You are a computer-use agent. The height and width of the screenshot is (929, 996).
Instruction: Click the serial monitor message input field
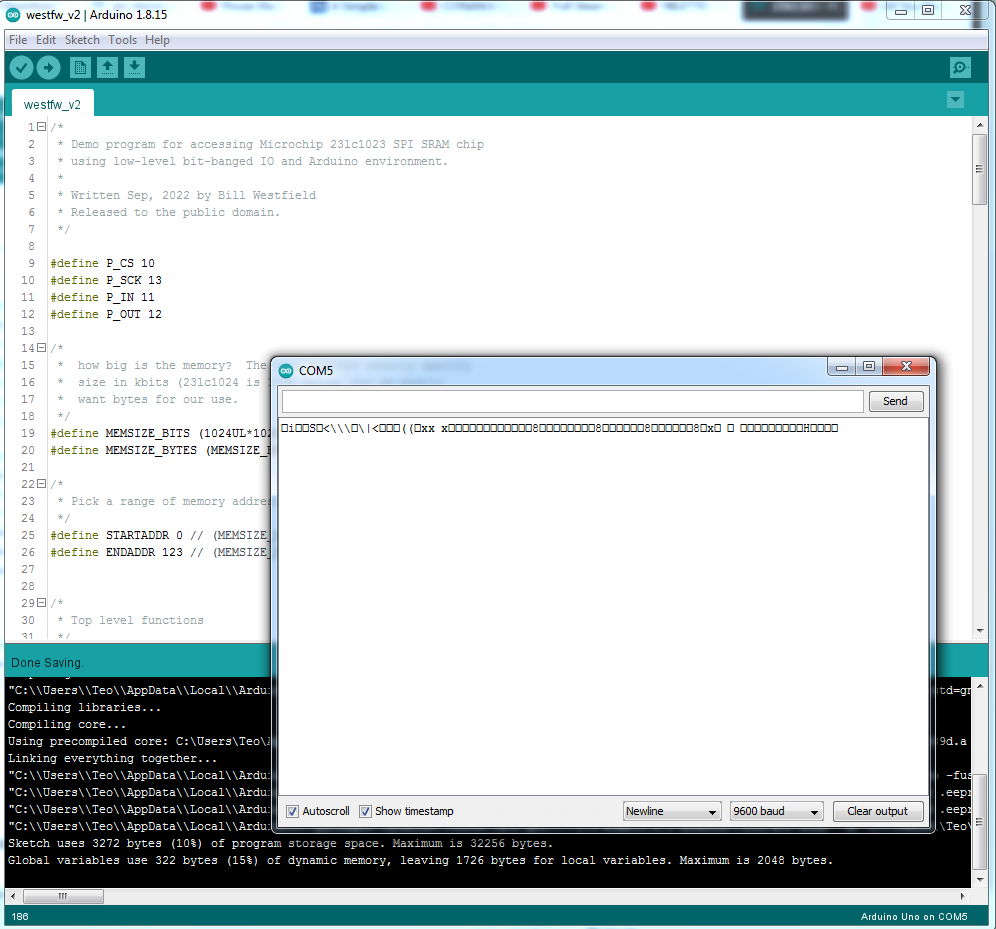[570, 401]
